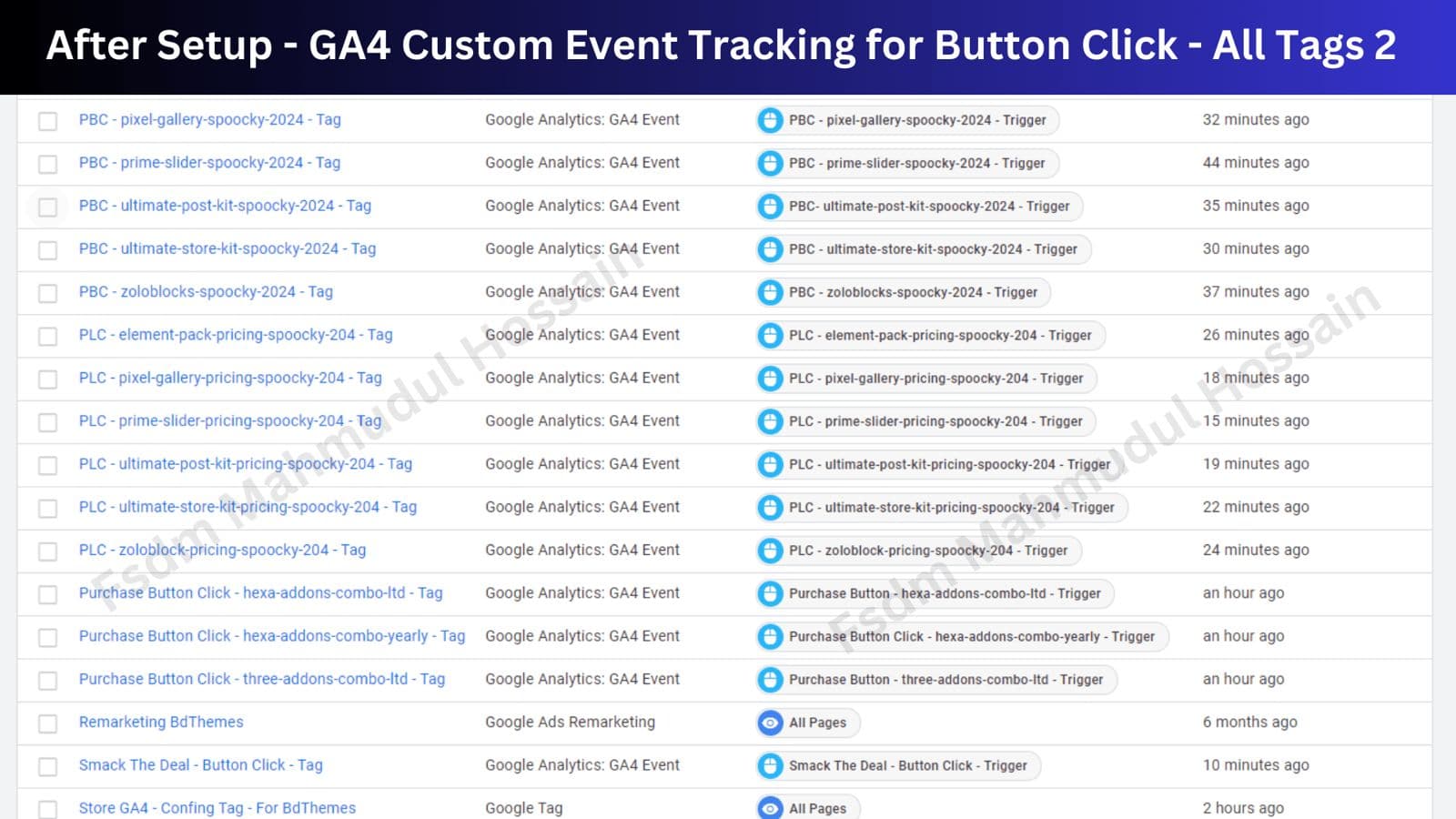Click Purchase Button - three-addons-combo-ltd - Trigger chip
Screen dimensions: 1456x819
click(x=936, y=679)
